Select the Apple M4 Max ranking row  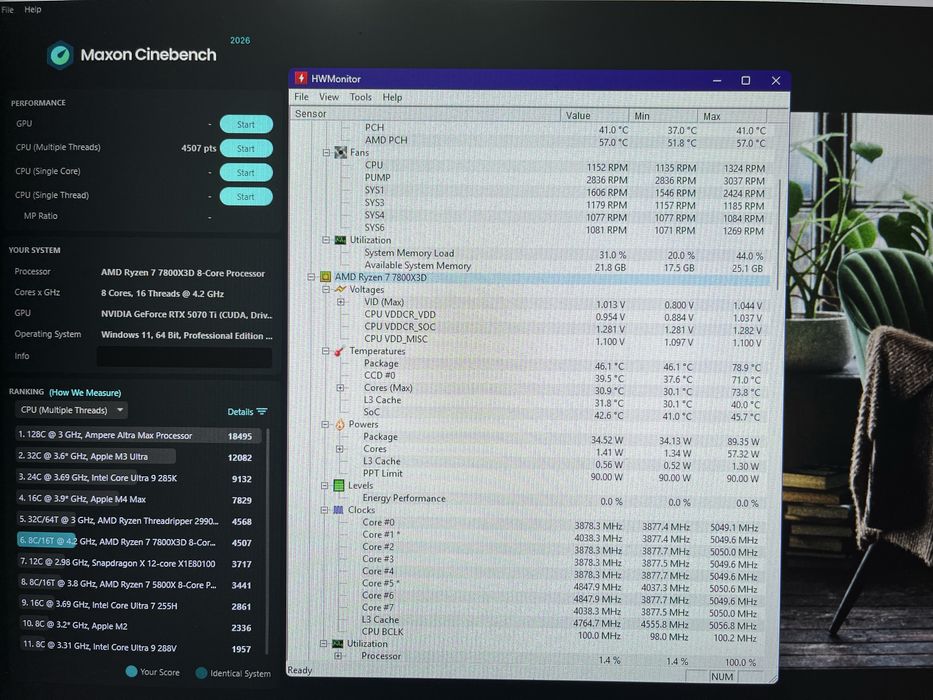pos(138,500)
